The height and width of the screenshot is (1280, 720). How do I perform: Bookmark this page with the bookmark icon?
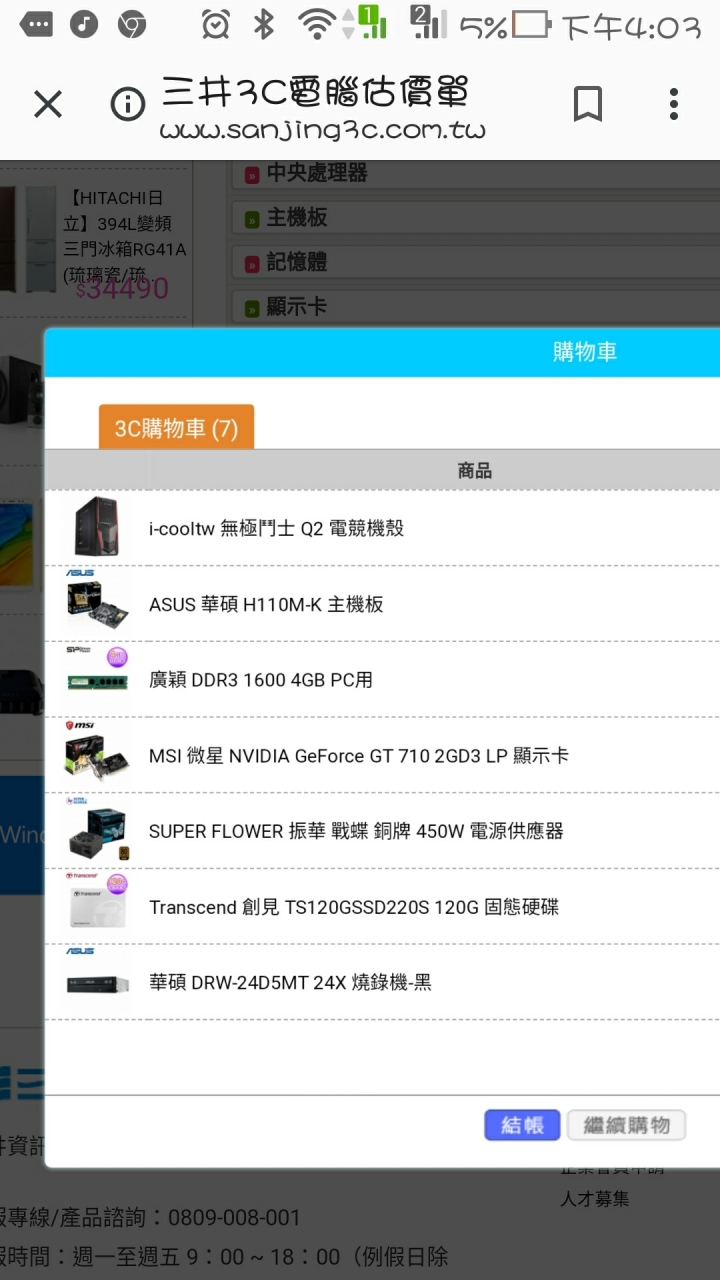click(588, 104)
